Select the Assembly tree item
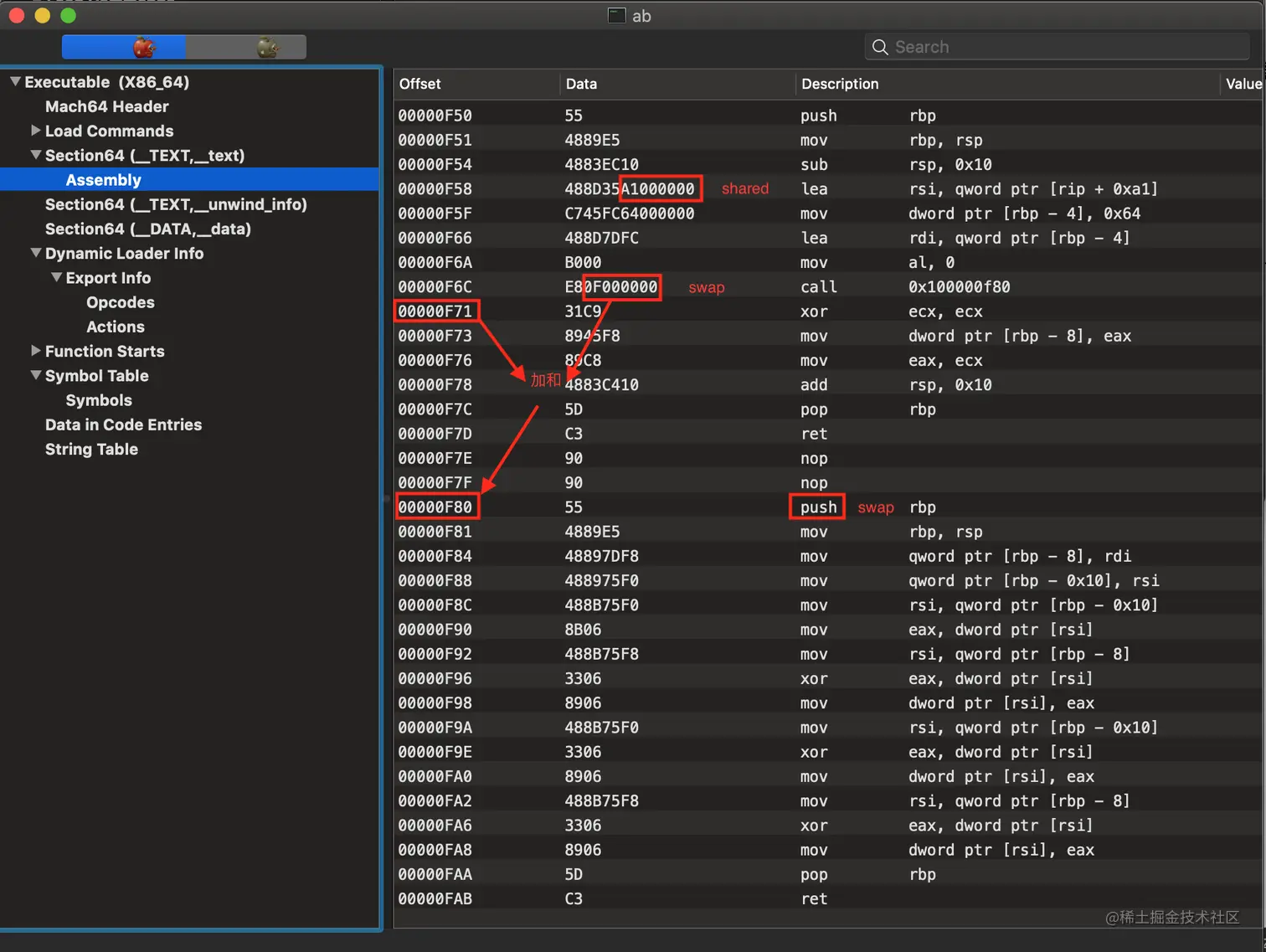The height and width of the screenshot is (952, 1266). pyautogui.click(x=104, y=180)
